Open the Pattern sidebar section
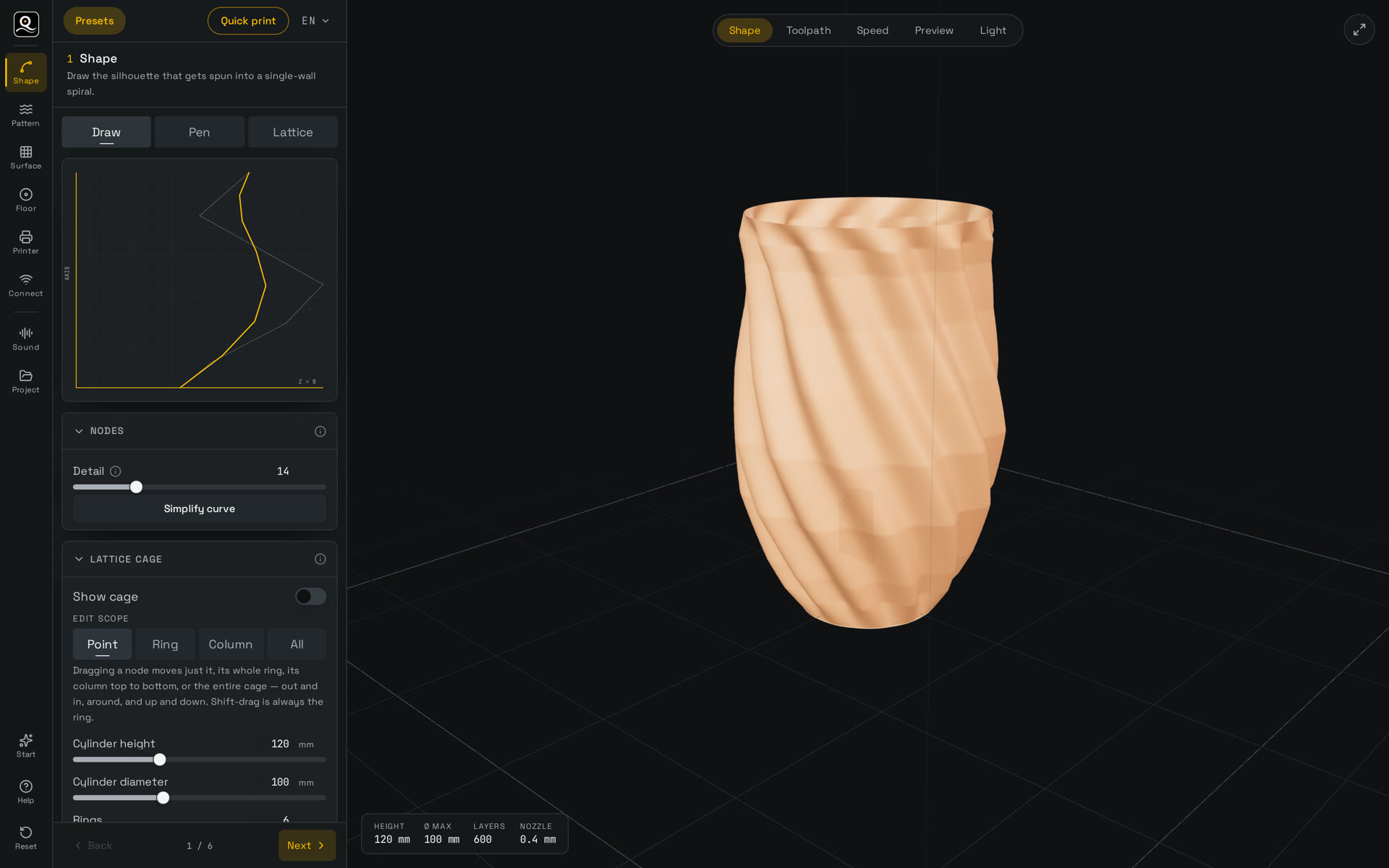The image size is (1389, 868). [x=26, y=115]
